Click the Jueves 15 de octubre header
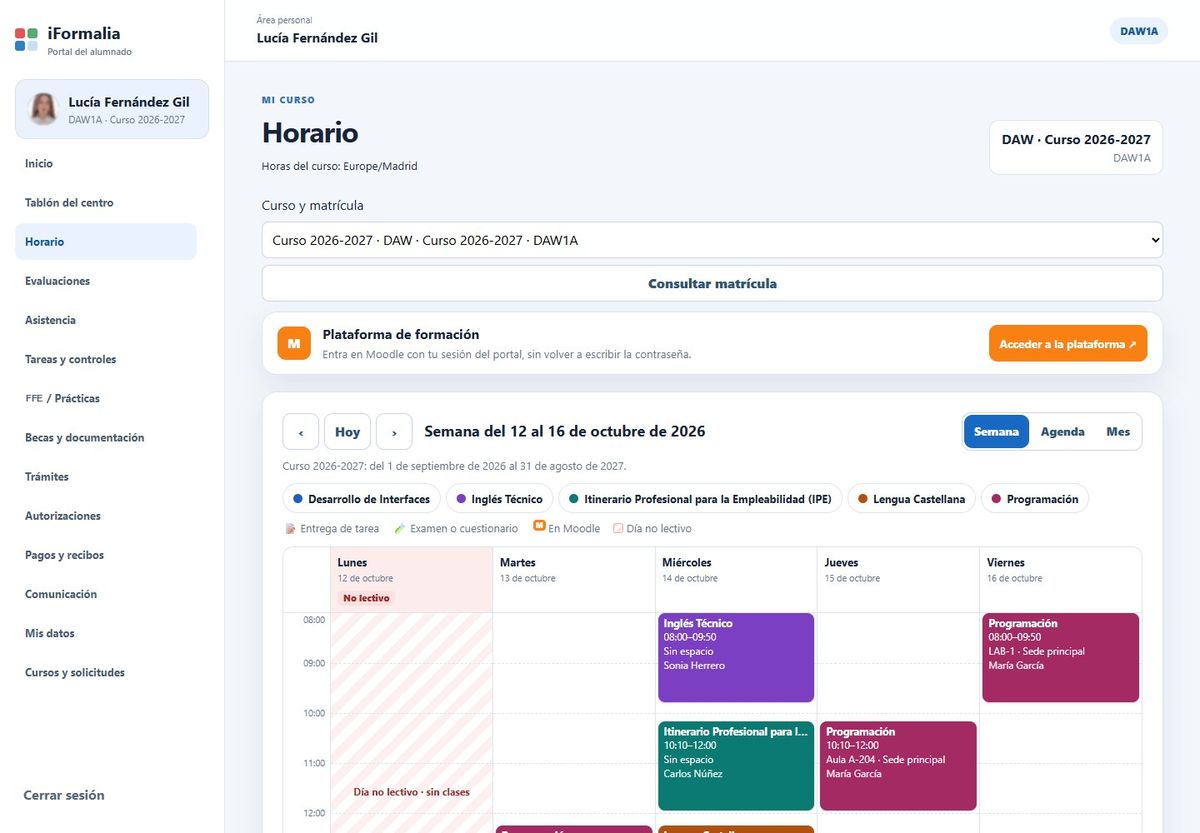The height and width of the screenshot is (833, 1200). tap(898, 580)
